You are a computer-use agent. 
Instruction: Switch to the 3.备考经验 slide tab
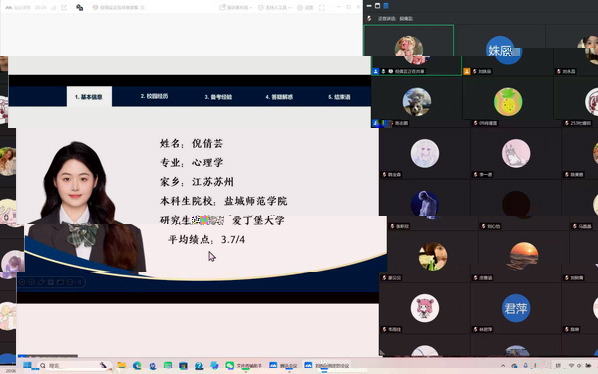(218, 97)
